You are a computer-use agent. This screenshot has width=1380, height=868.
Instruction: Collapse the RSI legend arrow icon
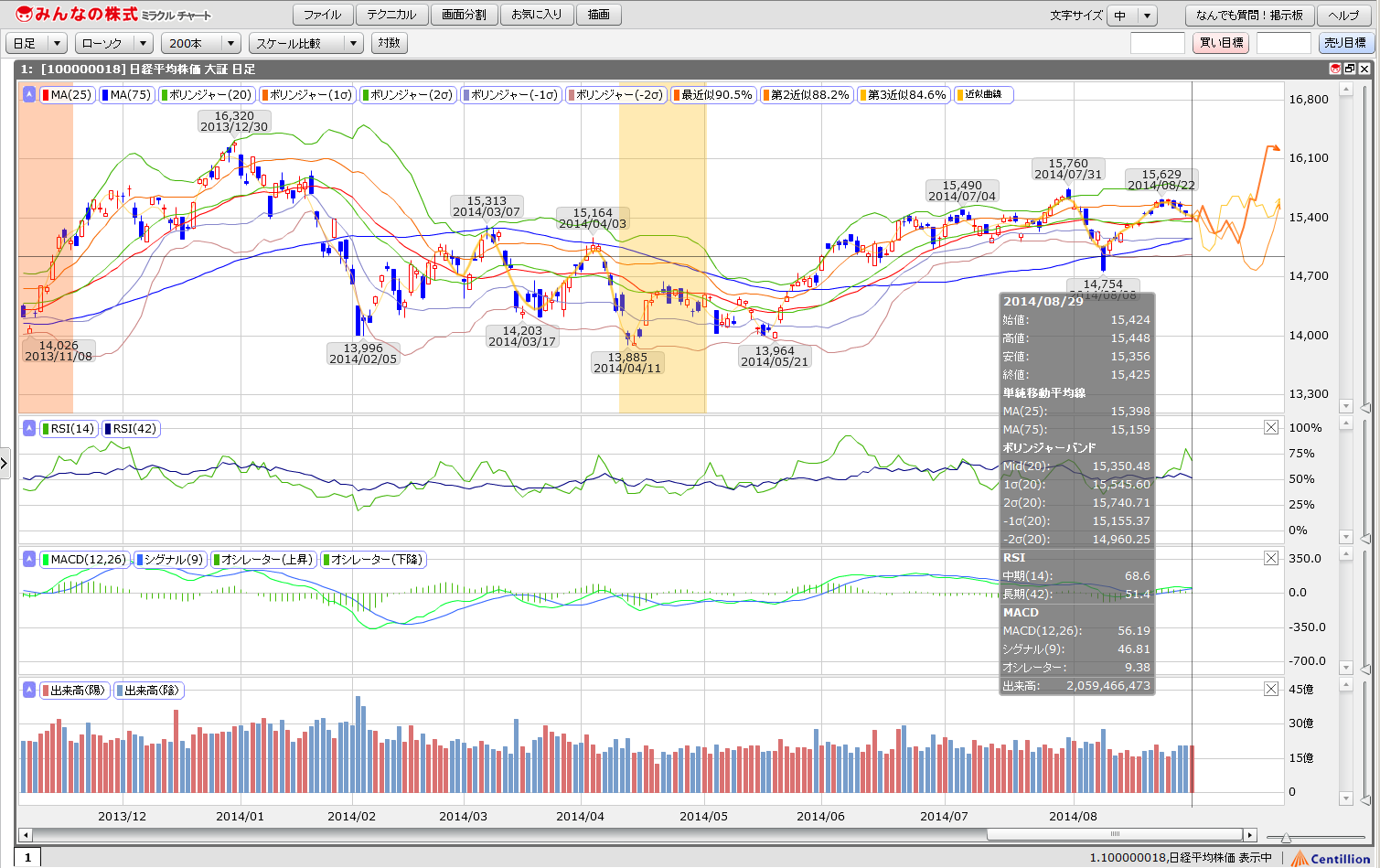[29, 428]
